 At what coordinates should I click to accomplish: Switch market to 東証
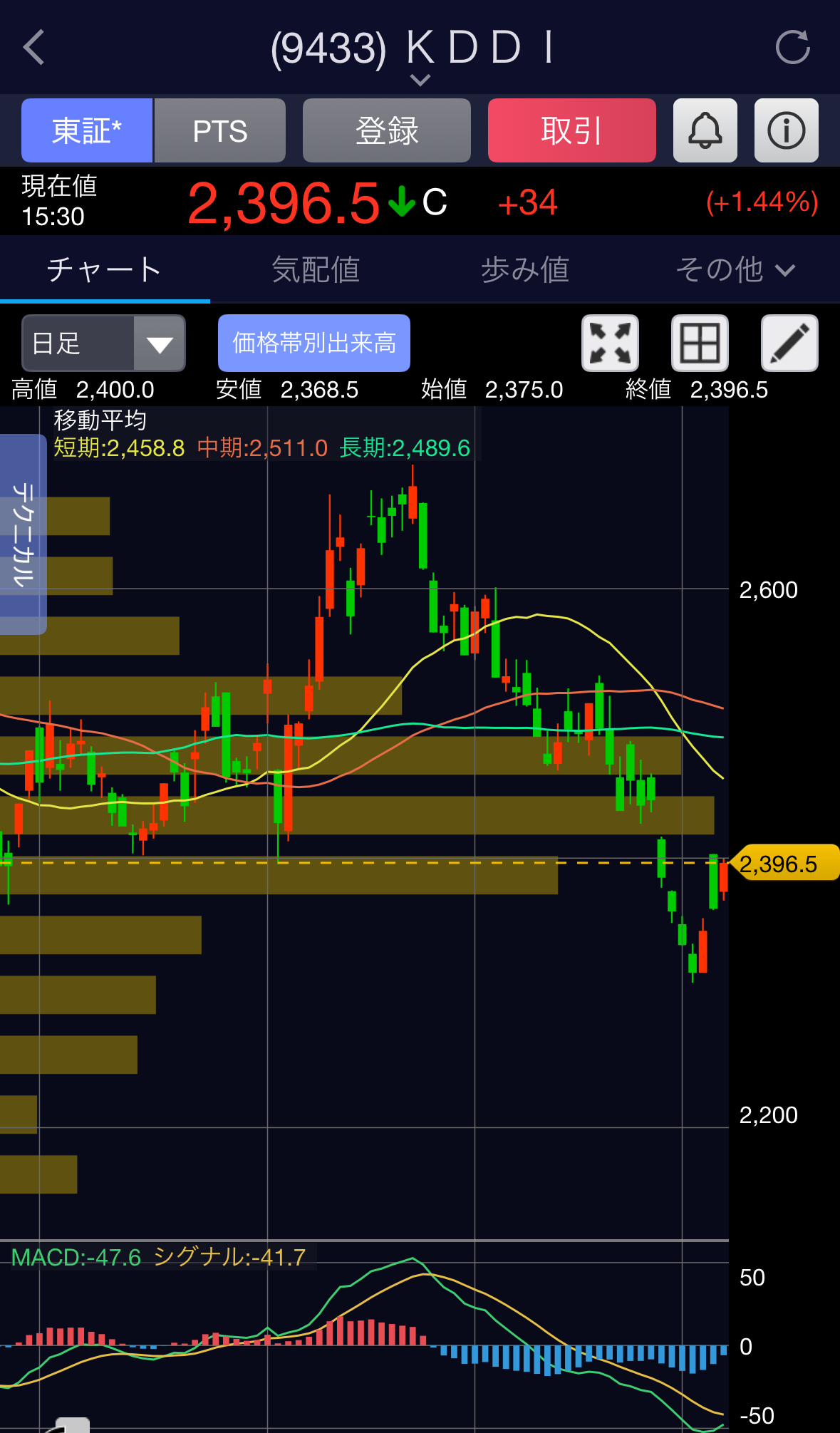tap(87, 131)
